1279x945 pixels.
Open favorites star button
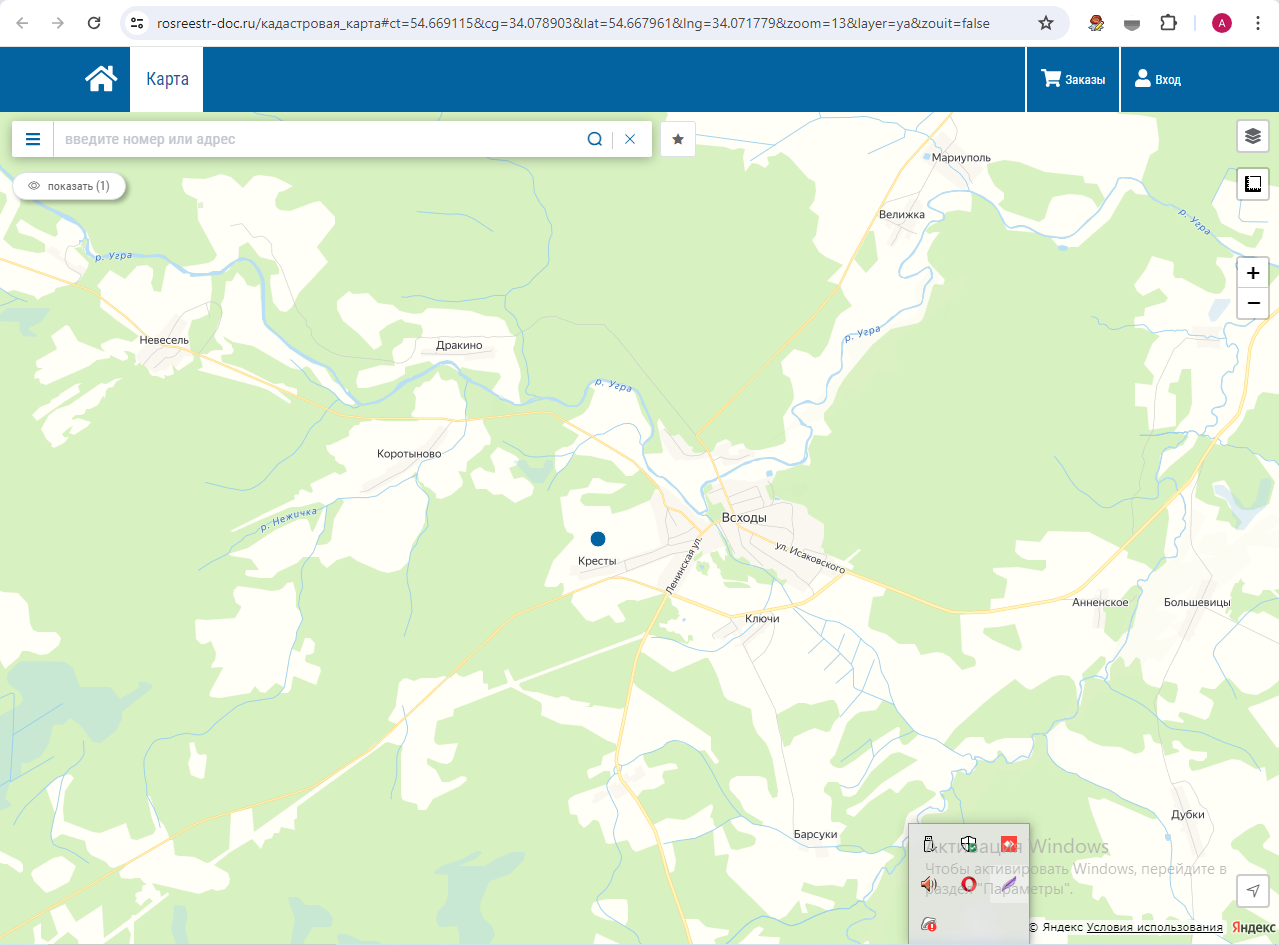click(678, 139)
